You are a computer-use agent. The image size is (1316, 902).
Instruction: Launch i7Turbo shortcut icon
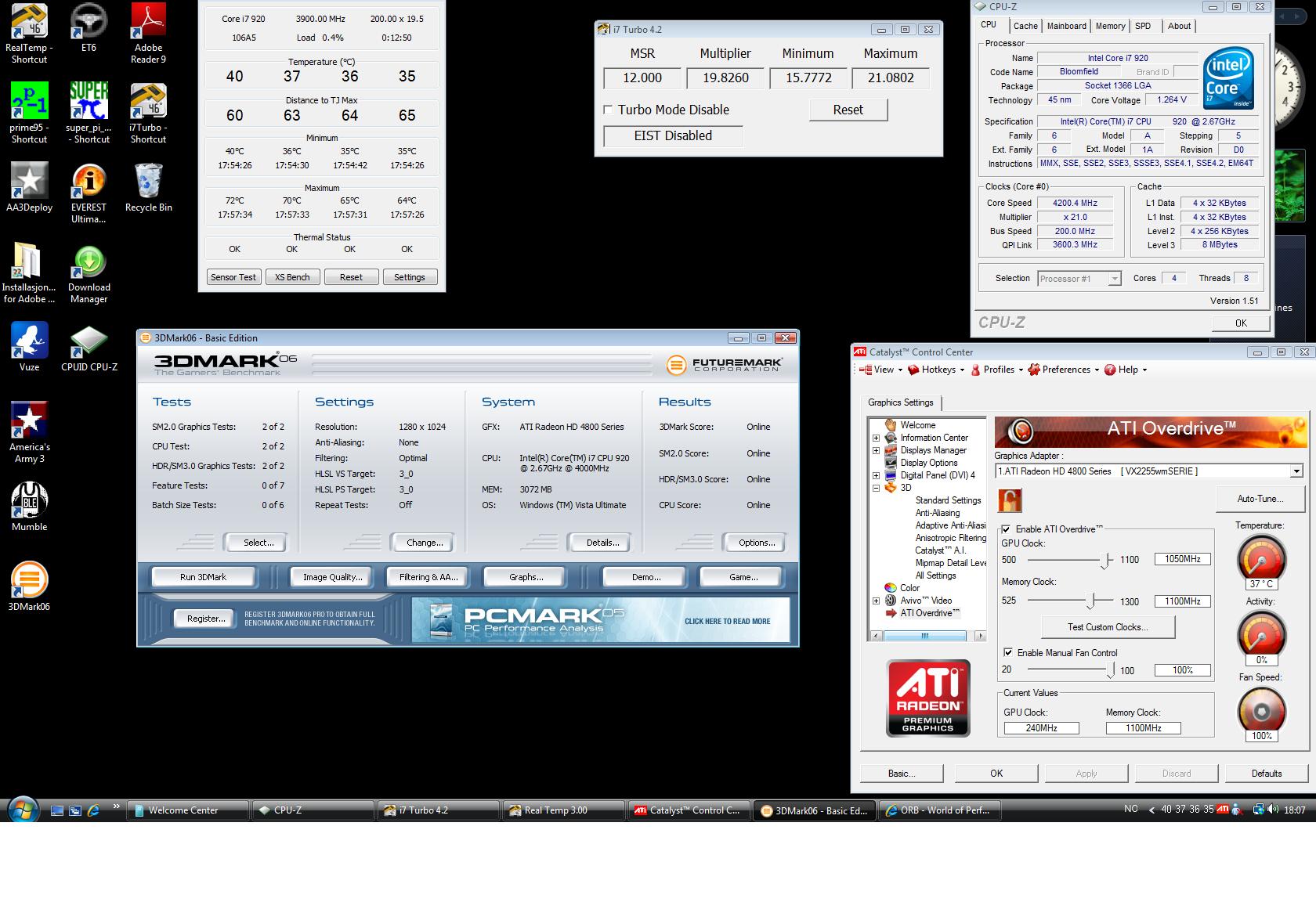148,113
